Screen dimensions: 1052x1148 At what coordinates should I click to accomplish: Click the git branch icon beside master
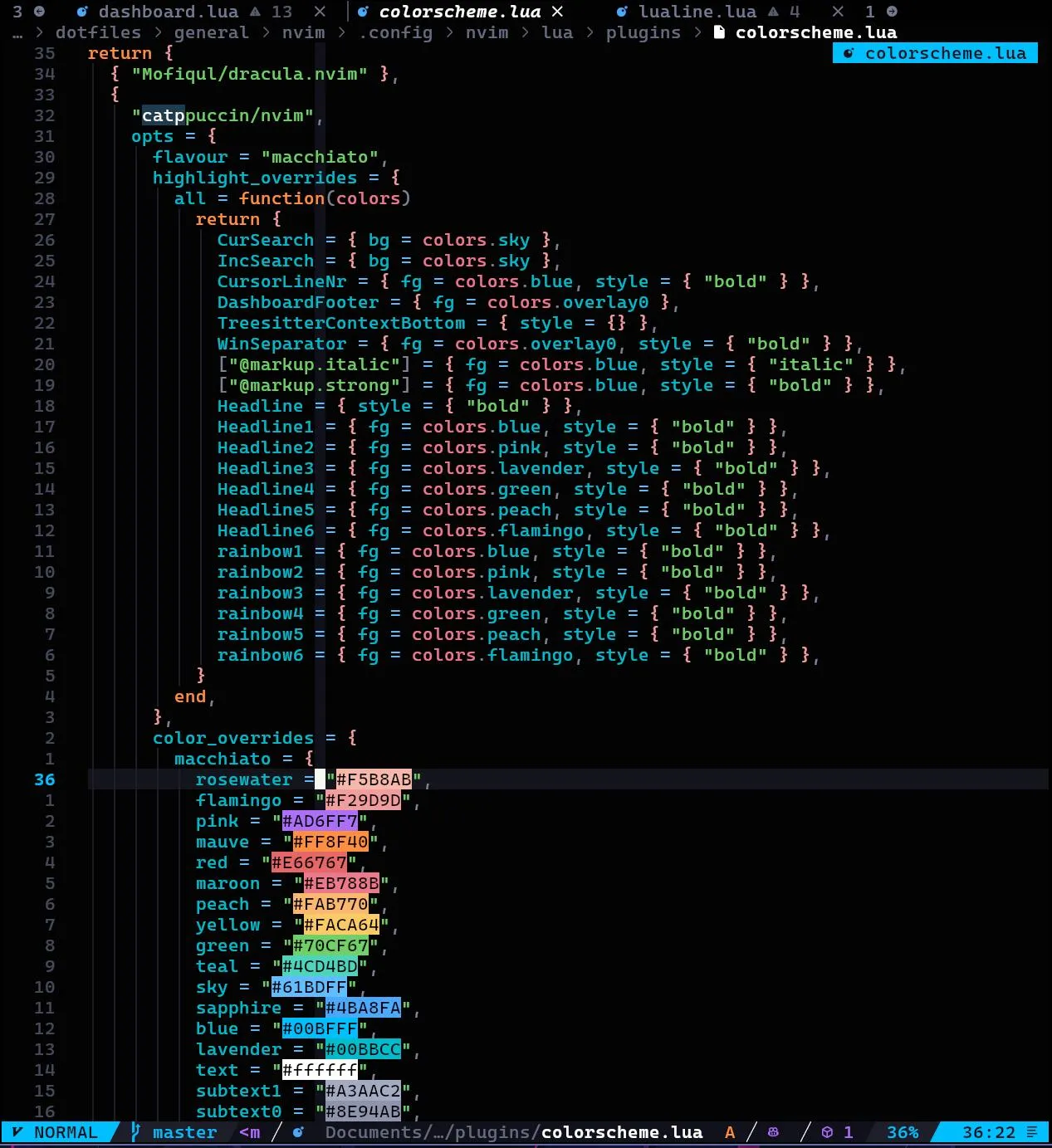(x=136, y=1132)
